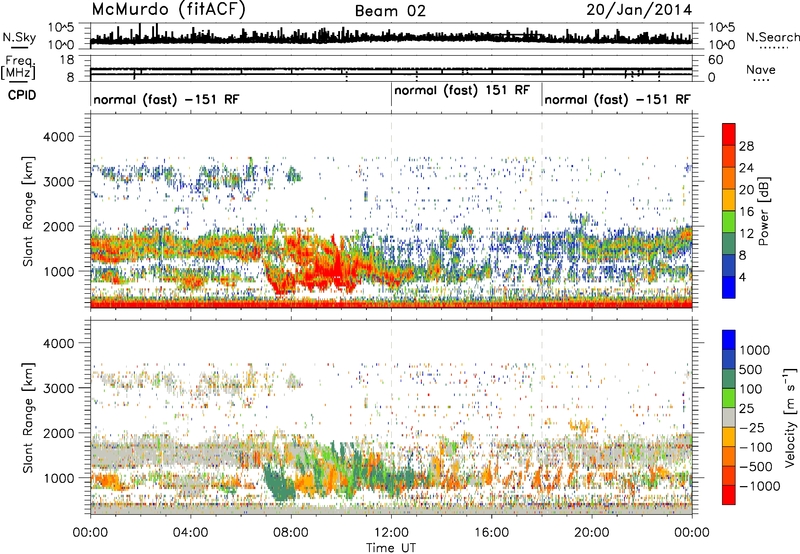Click the Time UT axis title

391,548
